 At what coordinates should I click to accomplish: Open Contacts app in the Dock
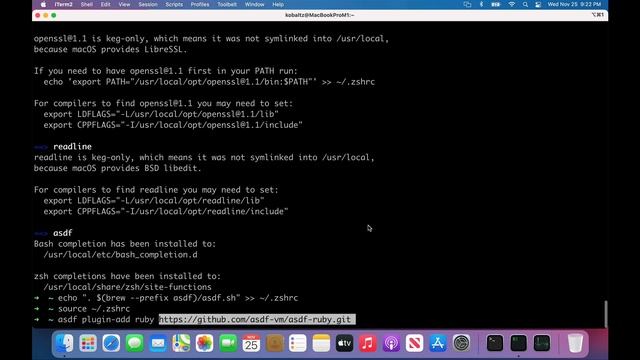(x=275, y=343)
